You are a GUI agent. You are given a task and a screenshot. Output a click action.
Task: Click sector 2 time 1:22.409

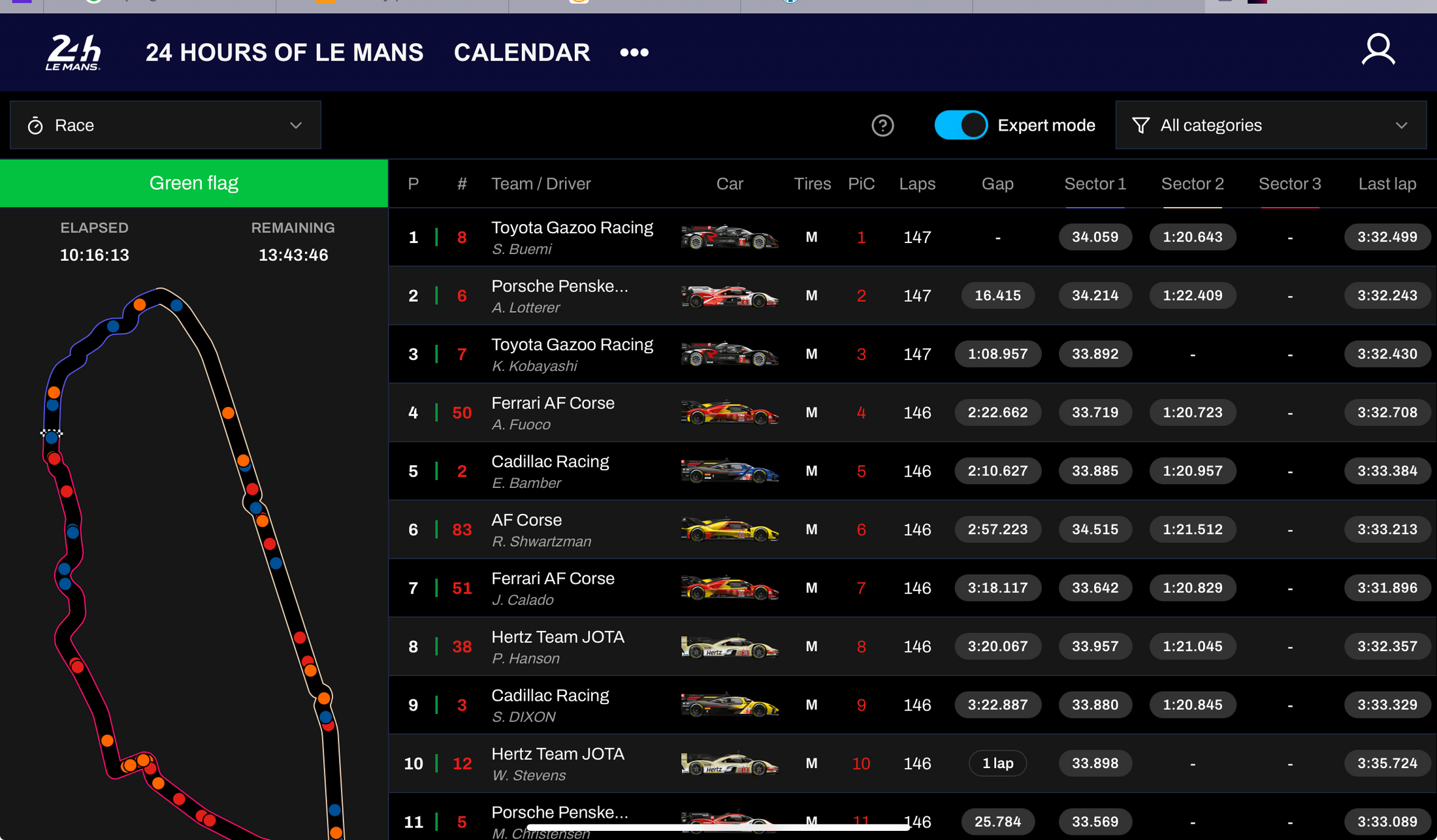point(1192,296)
